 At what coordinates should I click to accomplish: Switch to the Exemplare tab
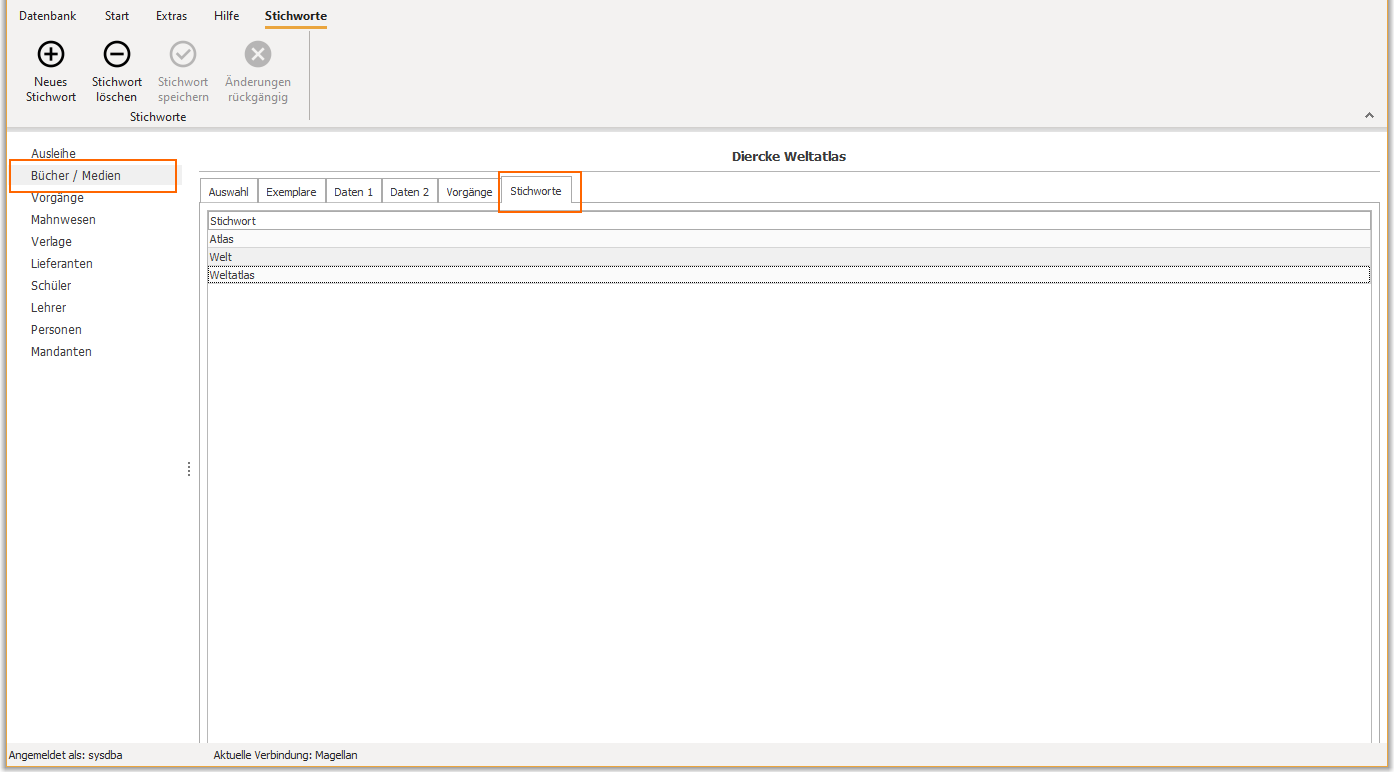coord(291,192)
